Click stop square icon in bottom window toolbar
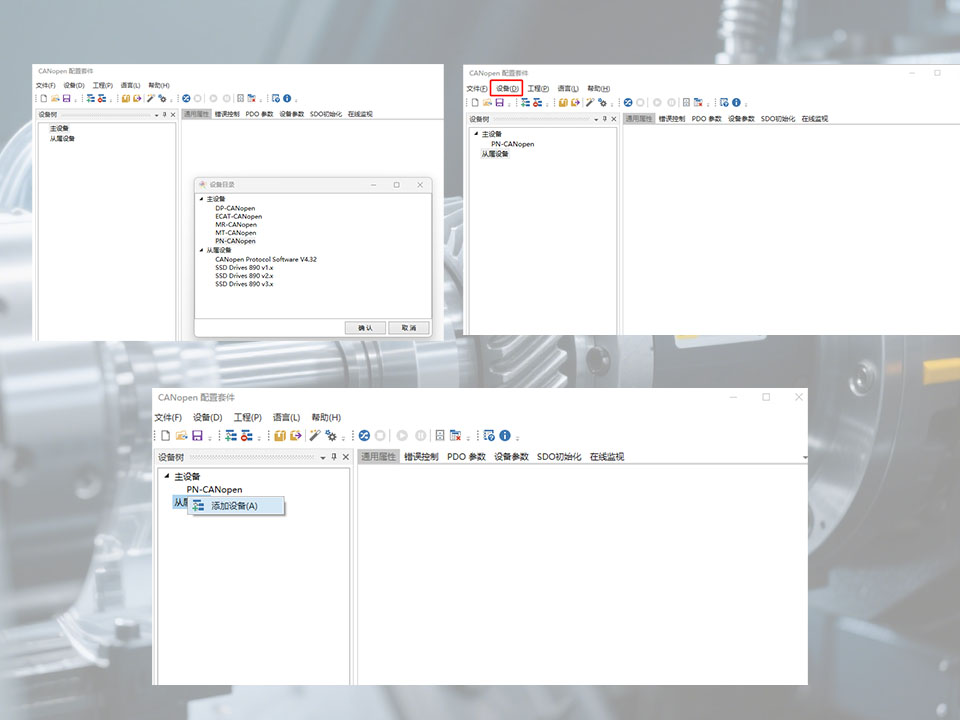This screenshot has width=960, height=720. click(x=380, y=435)
